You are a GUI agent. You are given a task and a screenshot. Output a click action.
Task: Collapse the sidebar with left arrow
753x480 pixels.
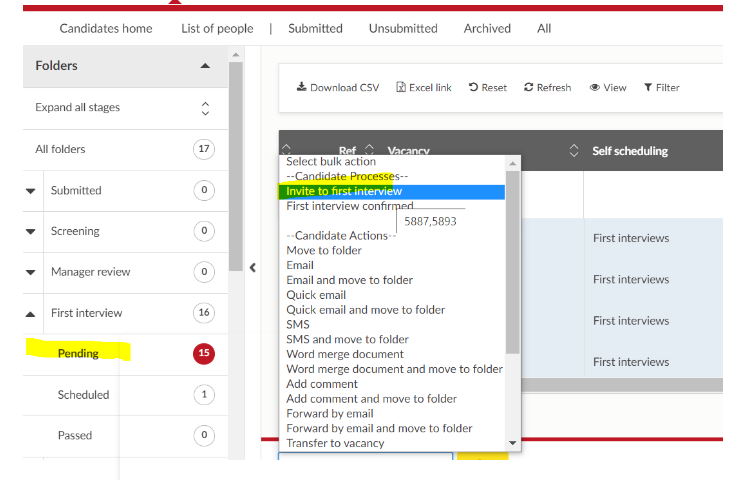[x=253, y=267]
